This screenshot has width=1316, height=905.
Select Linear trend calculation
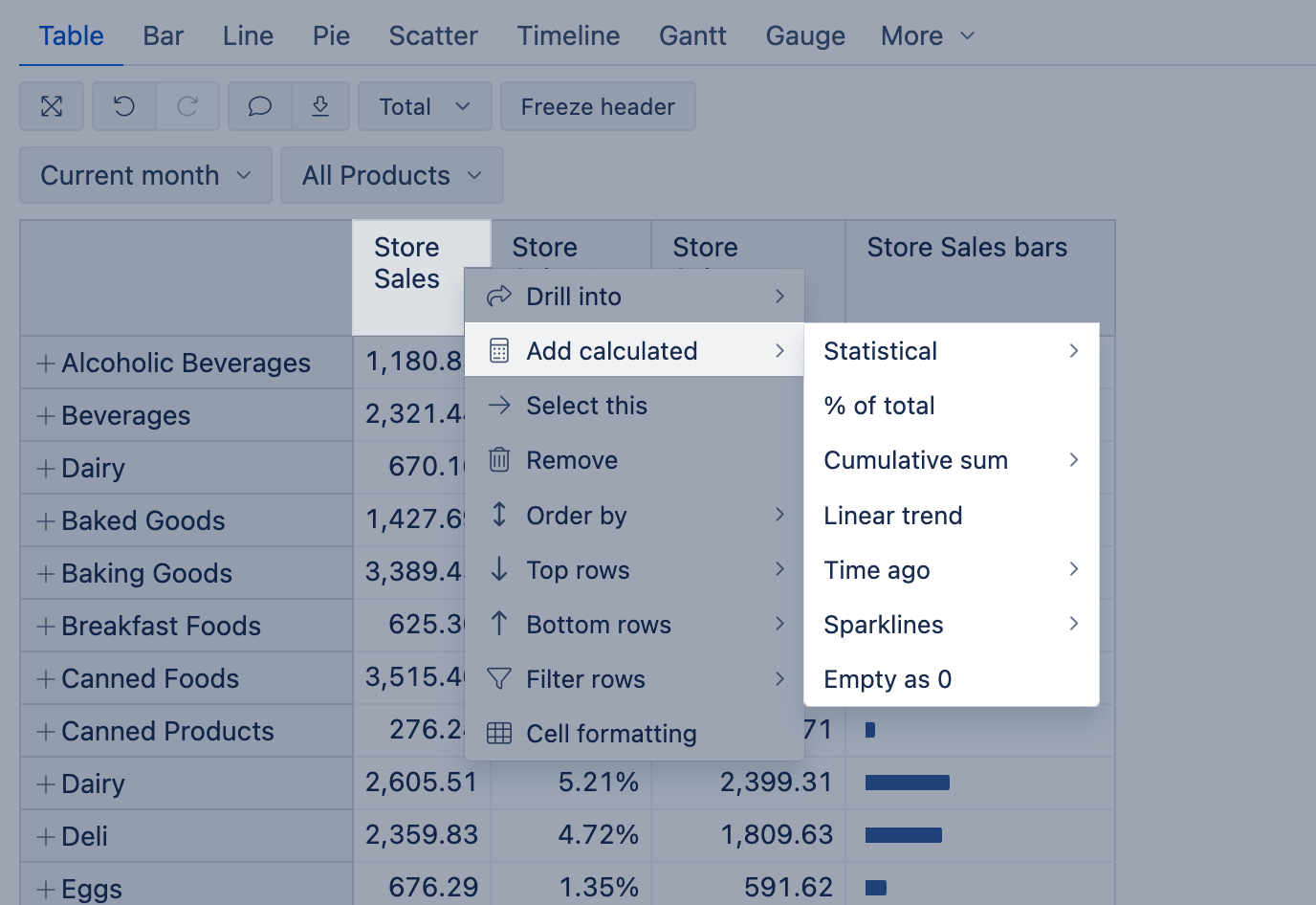point(892,516)
